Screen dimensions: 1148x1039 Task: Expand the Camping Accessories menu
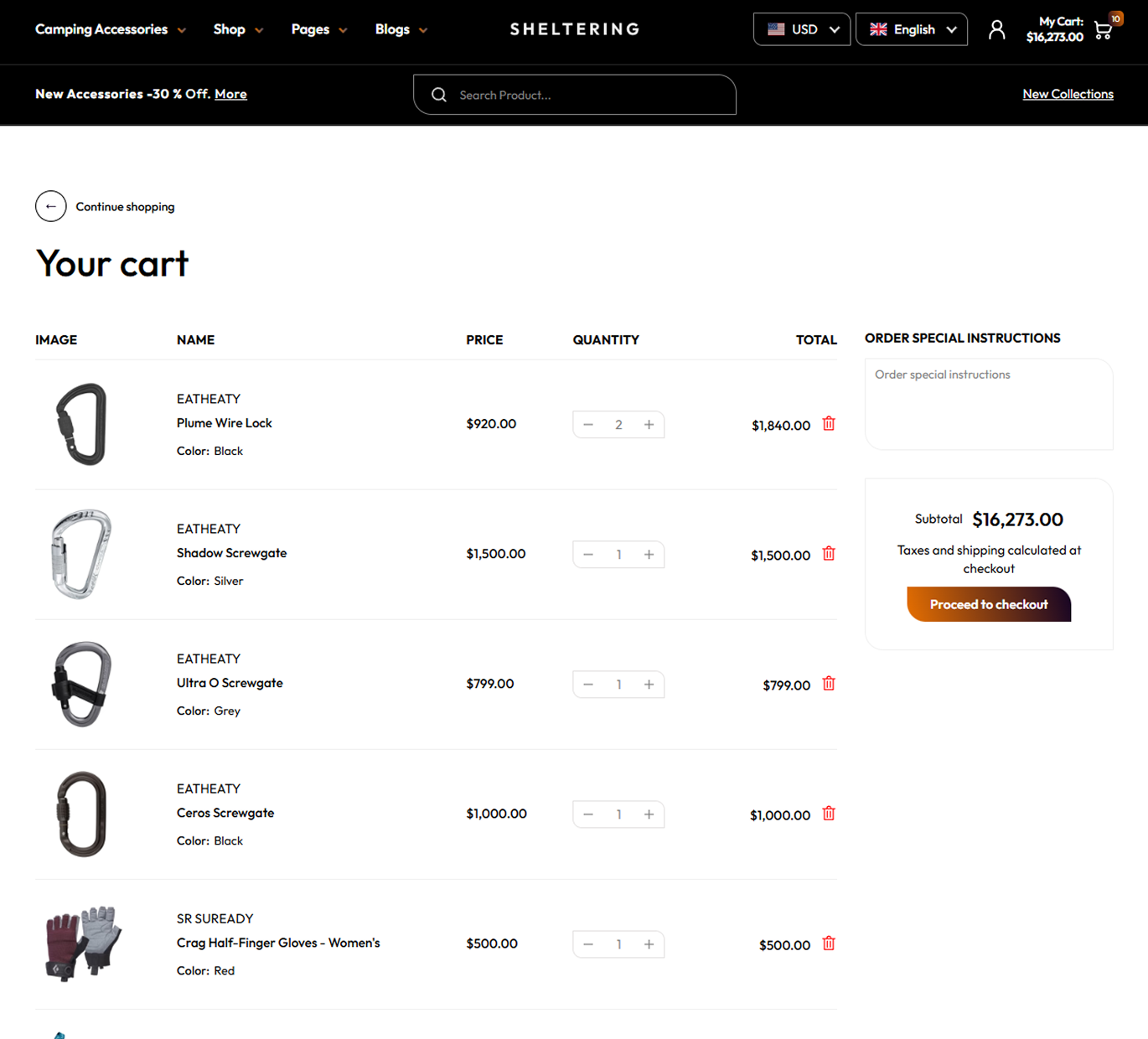[110, 29]
